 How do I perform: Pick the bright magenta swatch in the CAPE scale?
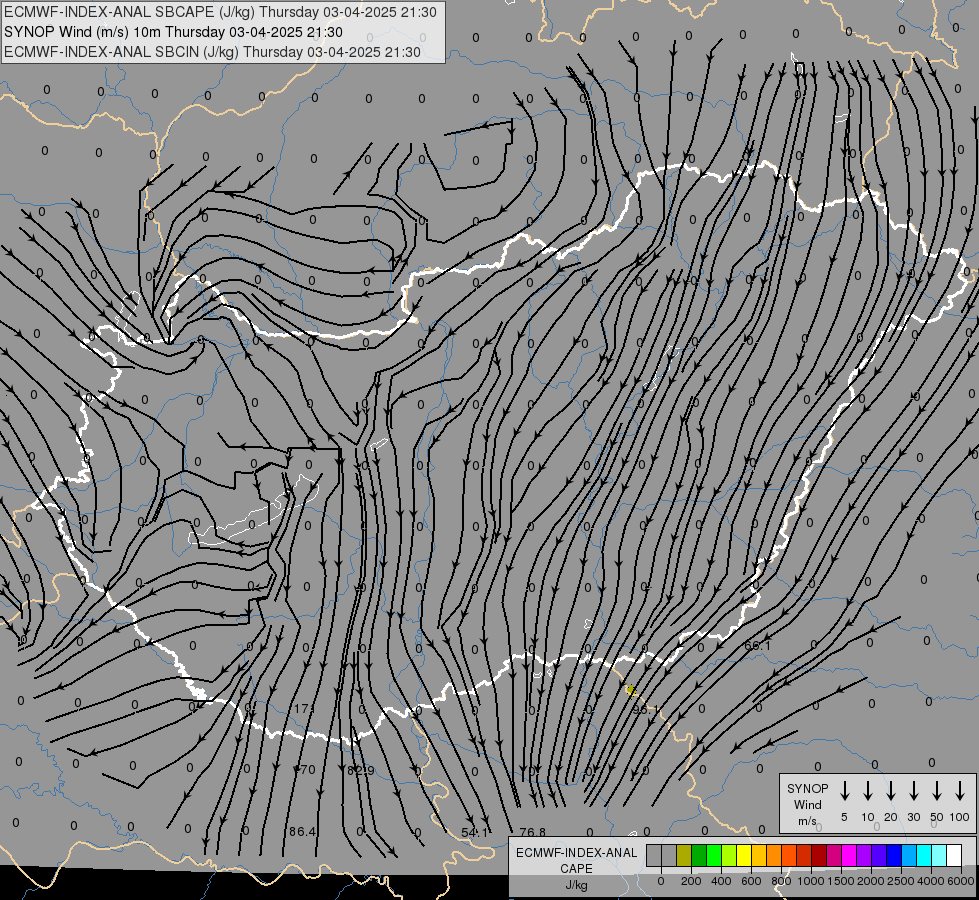point(850,855)
